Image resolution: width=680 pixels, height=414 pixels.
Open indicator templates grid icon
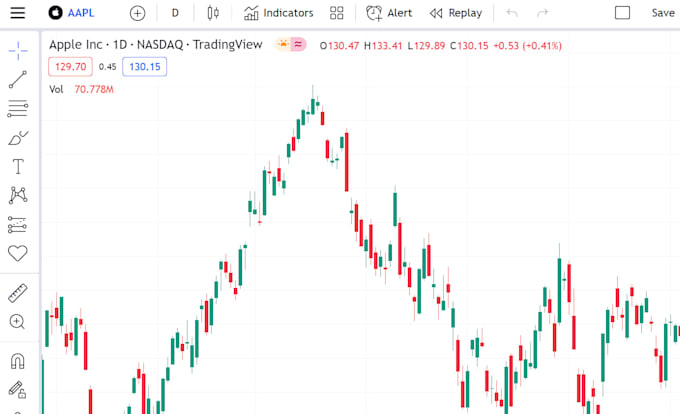pos(337,13)
